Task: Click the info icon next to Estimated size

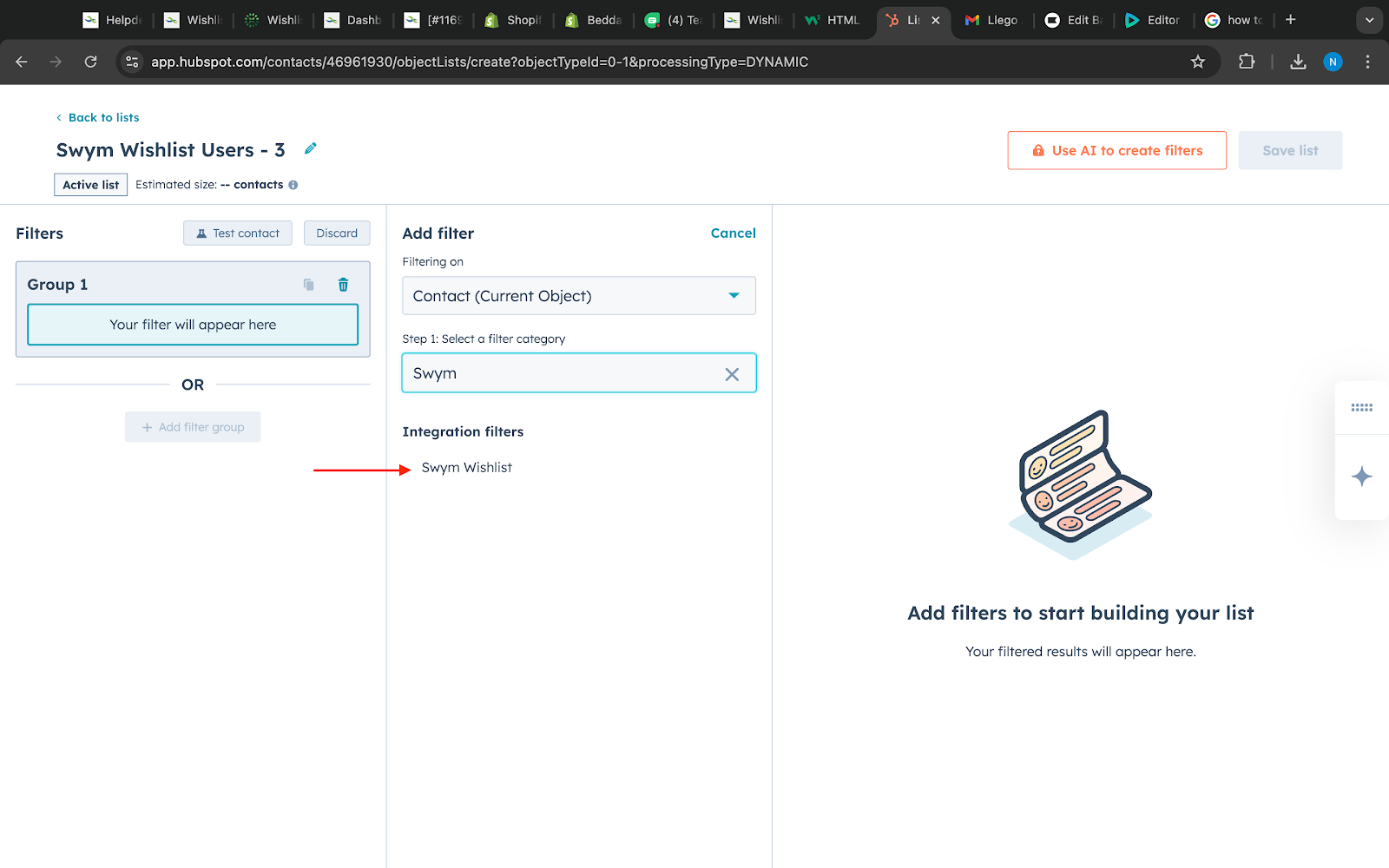Action: (293, 185)
